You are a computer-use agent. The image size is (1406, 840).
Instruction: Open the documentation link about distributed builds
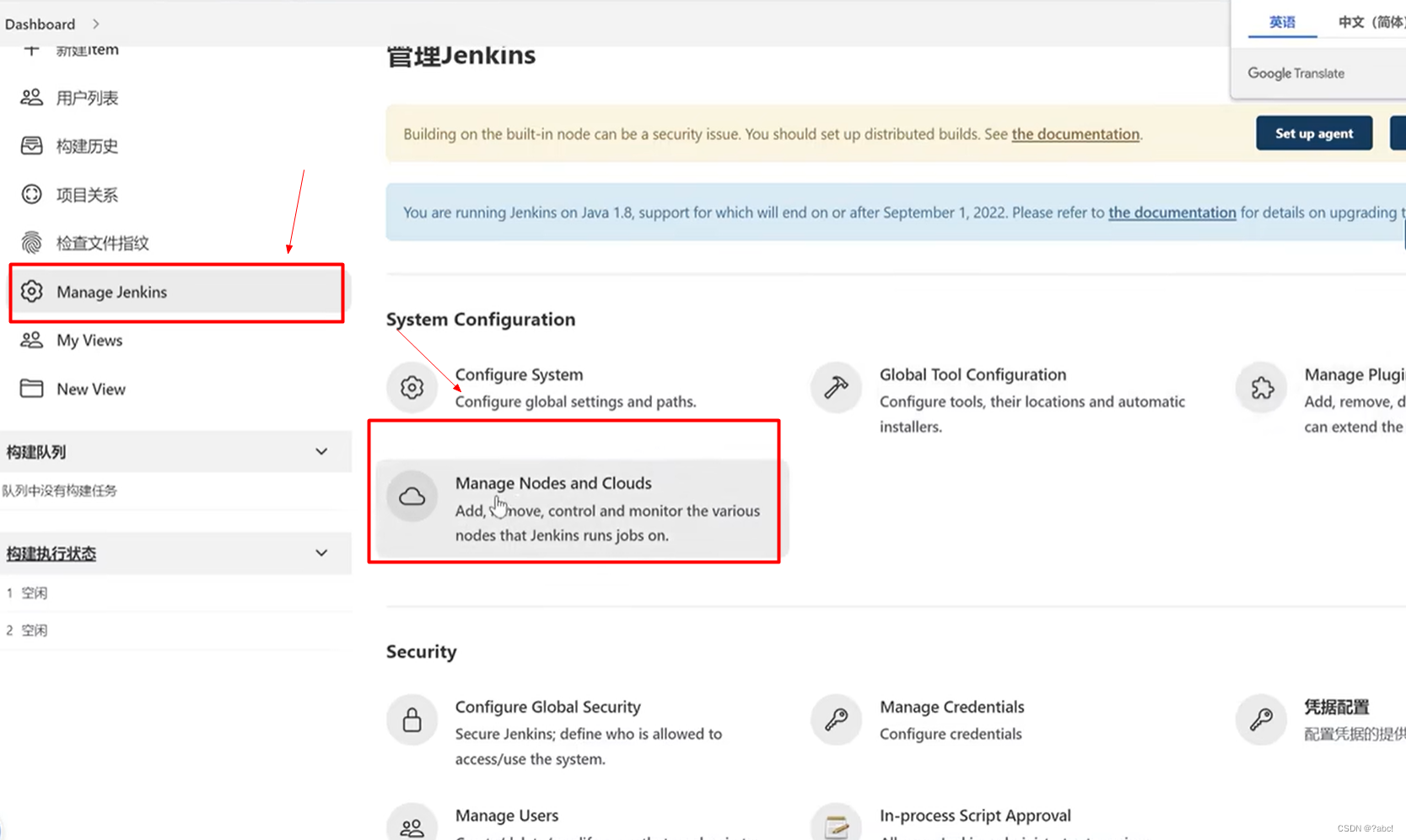(1075, 134)
